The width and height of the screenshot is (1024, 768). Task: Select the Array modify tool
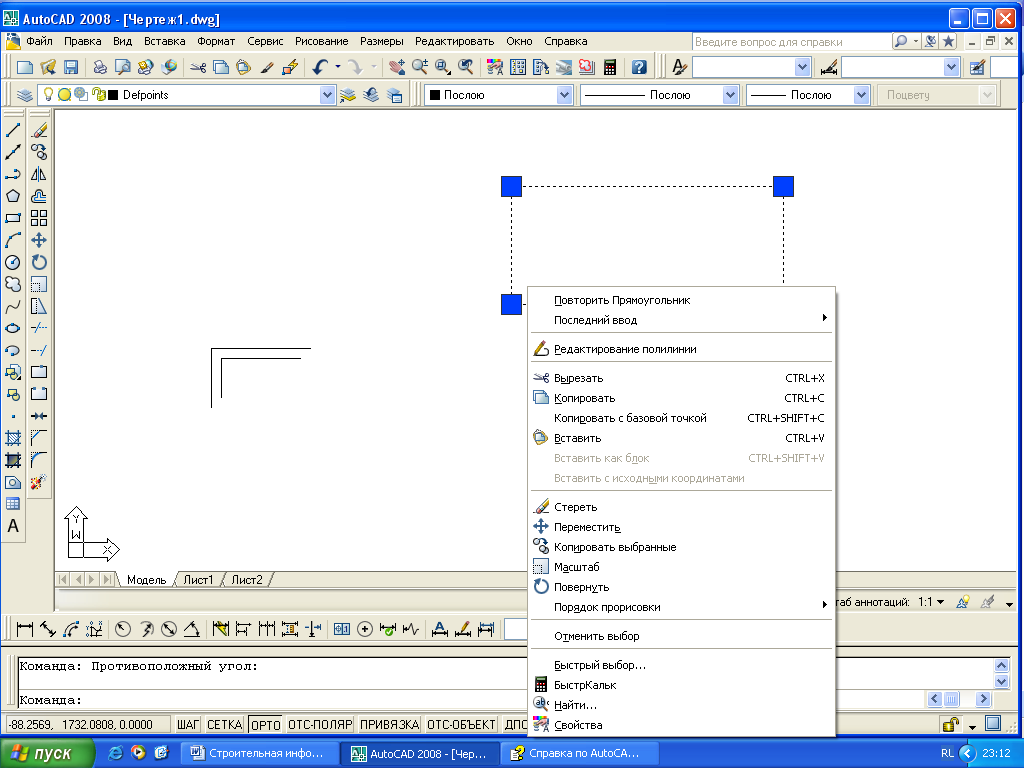(39, 218)
